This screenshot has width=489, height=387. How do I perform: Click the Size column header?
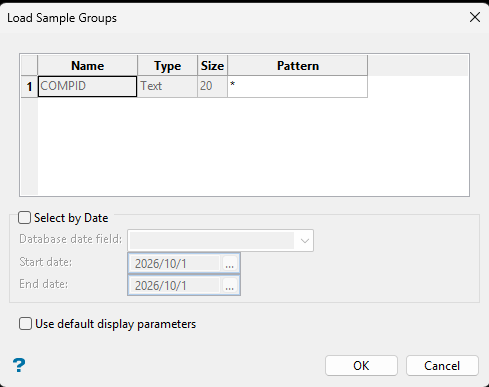[x=212, y=66]
